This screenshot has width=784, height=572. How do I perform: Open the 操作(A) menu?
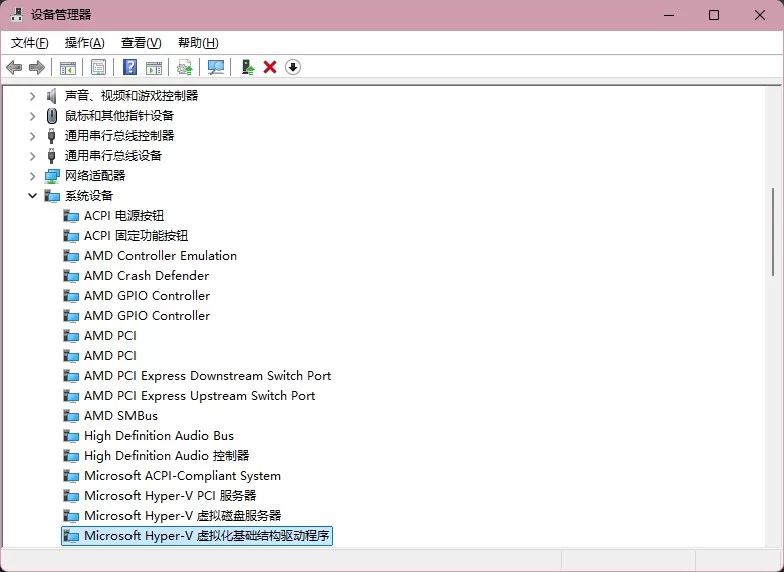click(x=84, y=43)
